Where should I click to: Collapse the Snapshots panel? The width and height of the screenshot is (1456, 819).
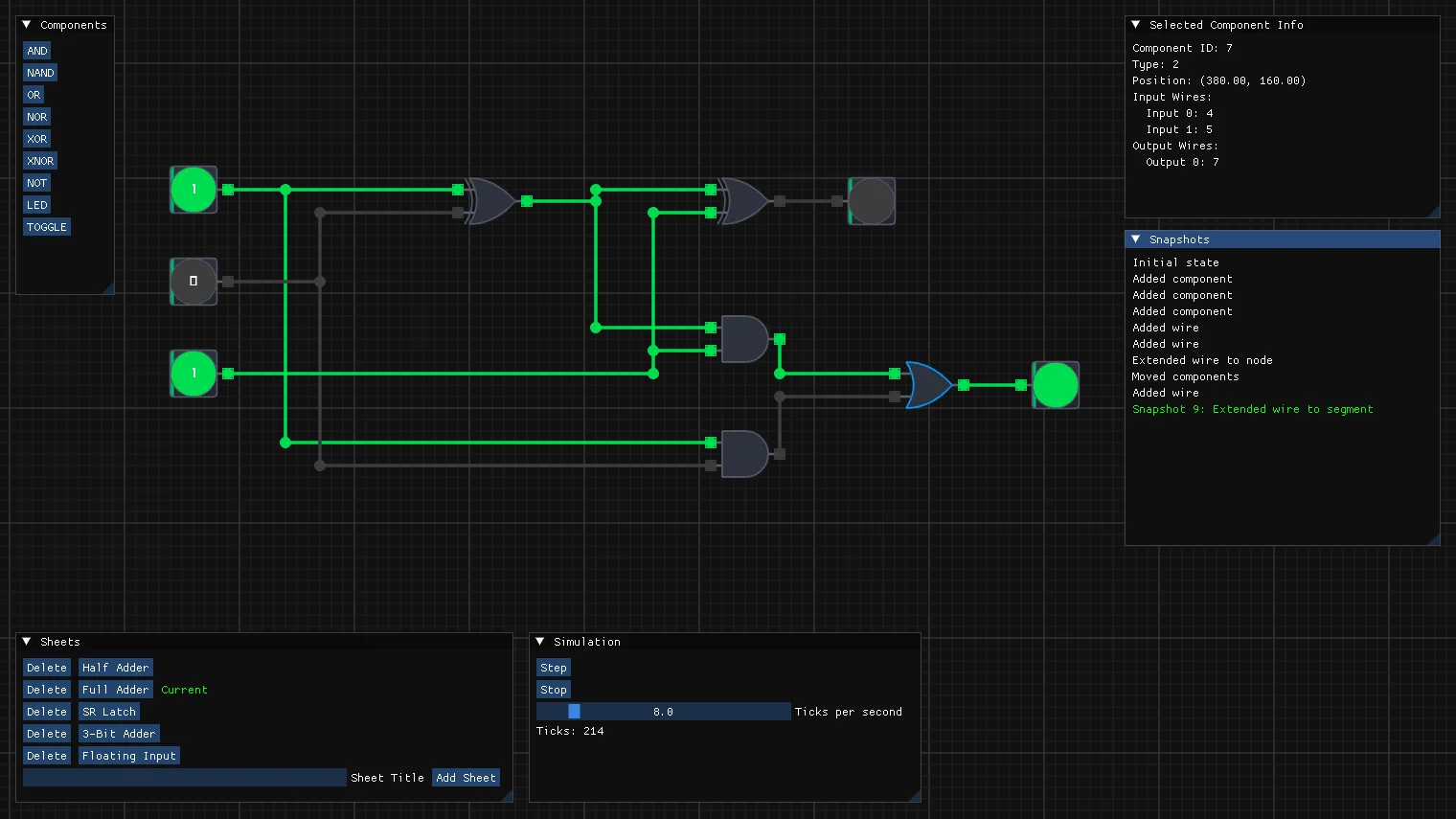pos(1136,239)
